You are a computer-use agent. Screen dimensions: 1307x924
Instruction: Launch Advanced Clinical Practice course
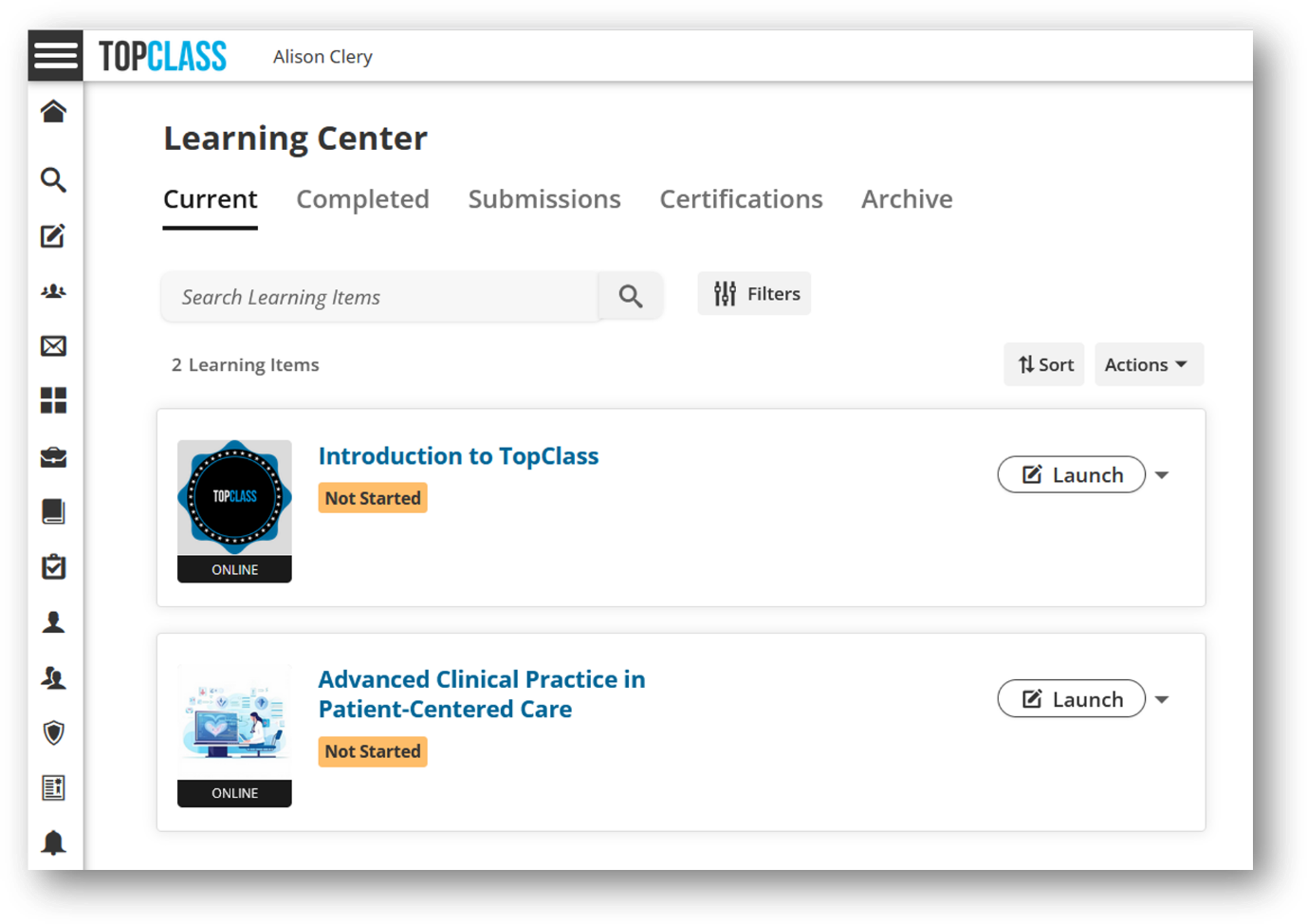(x=1072, y=699)
